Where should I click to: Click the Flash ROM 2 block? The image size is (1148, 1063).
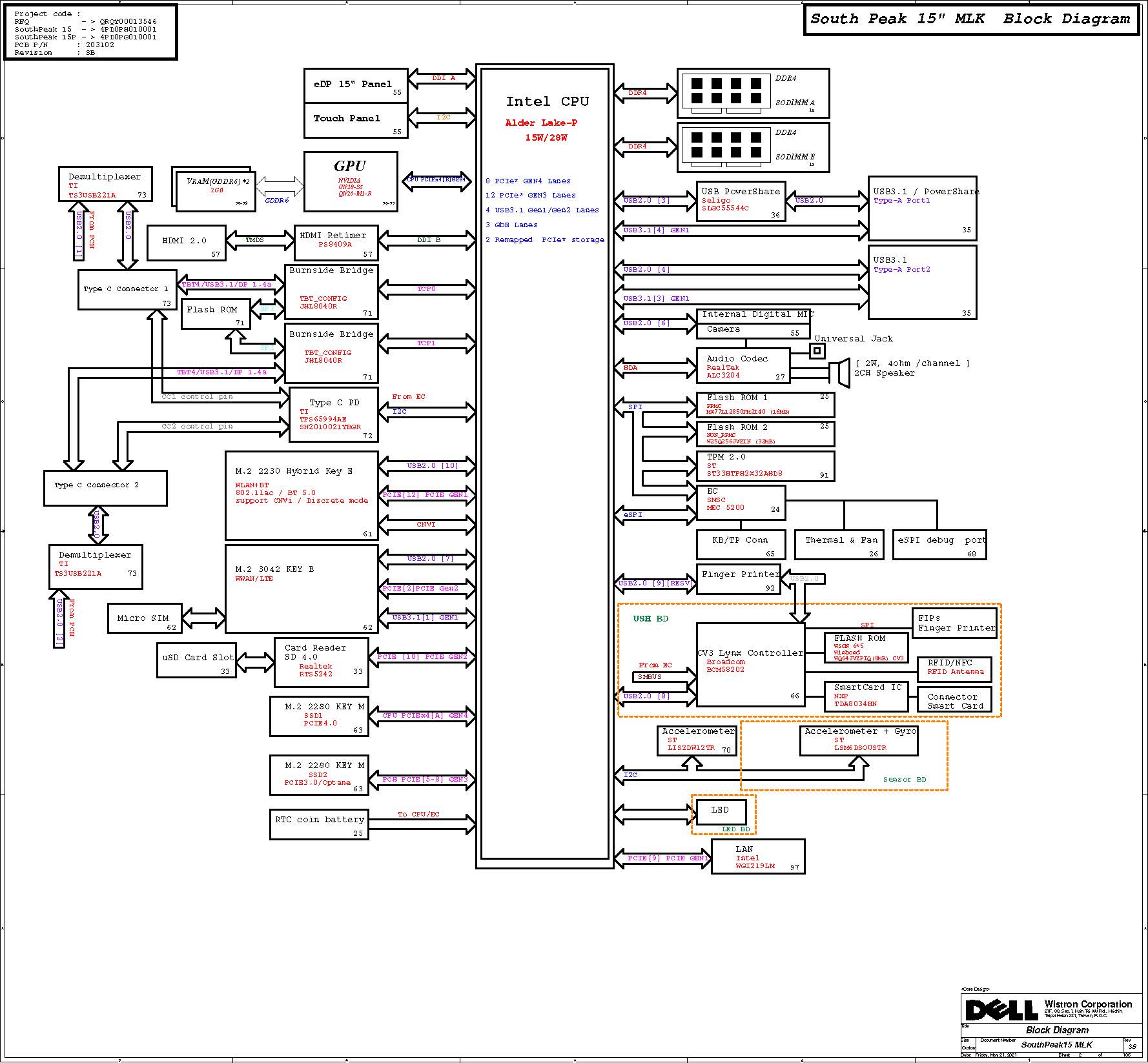coord(766,434)
